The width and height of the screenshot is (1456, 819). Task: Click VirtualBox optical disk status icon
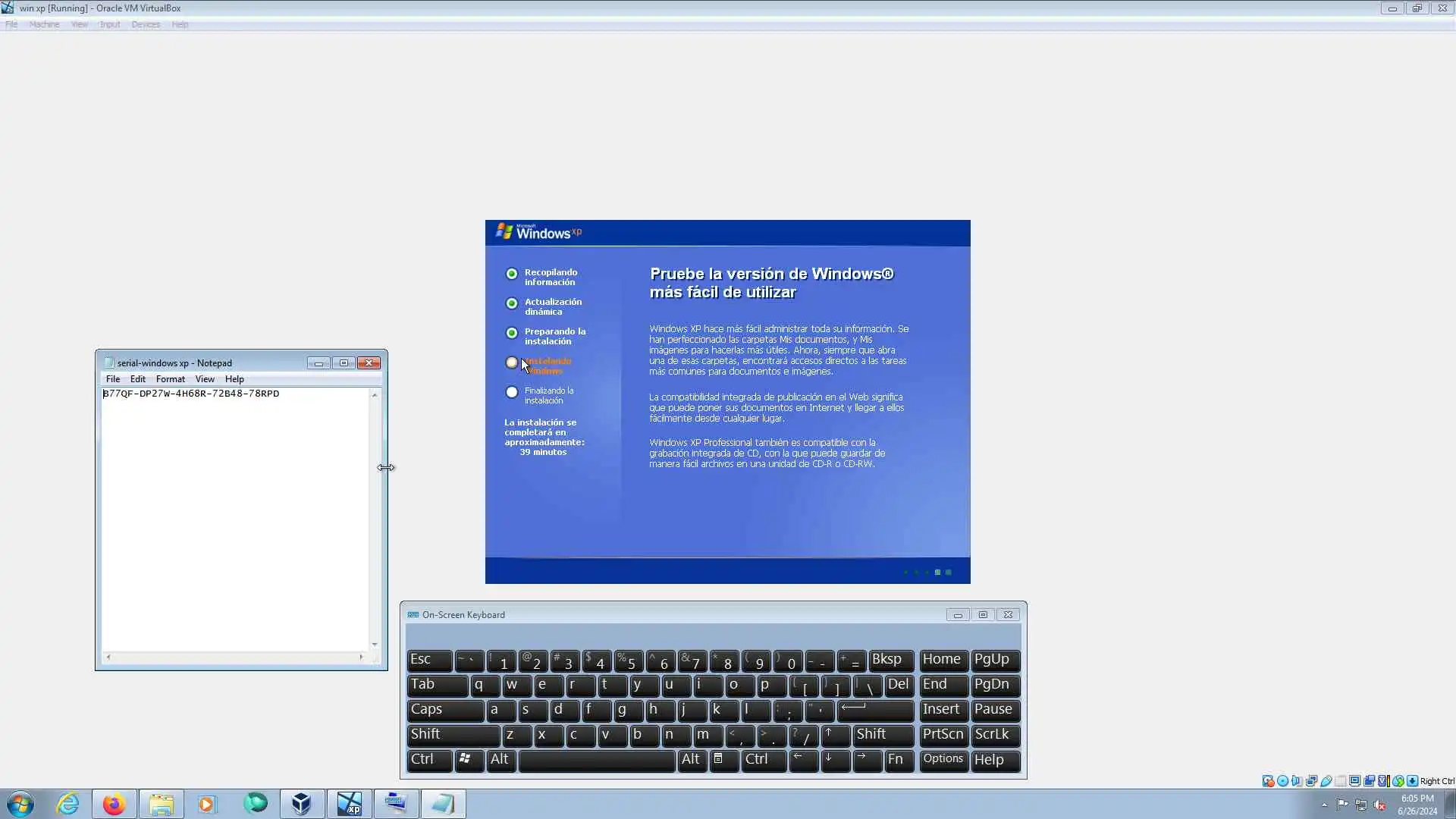pyautogui.click(x=1282, y=781)
